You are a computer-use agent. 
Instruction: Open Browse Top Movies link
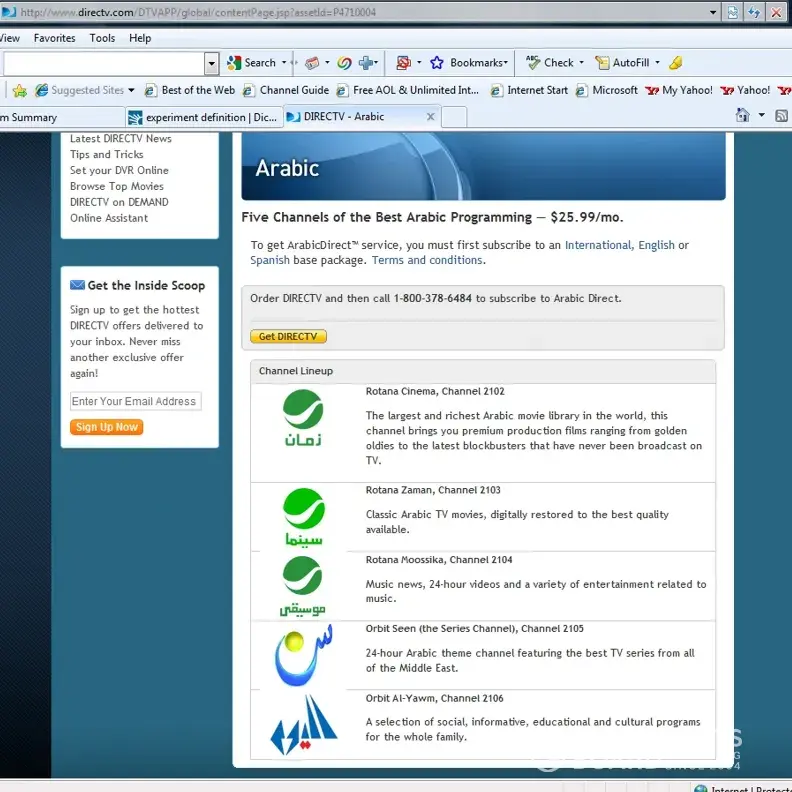(117, 186)
